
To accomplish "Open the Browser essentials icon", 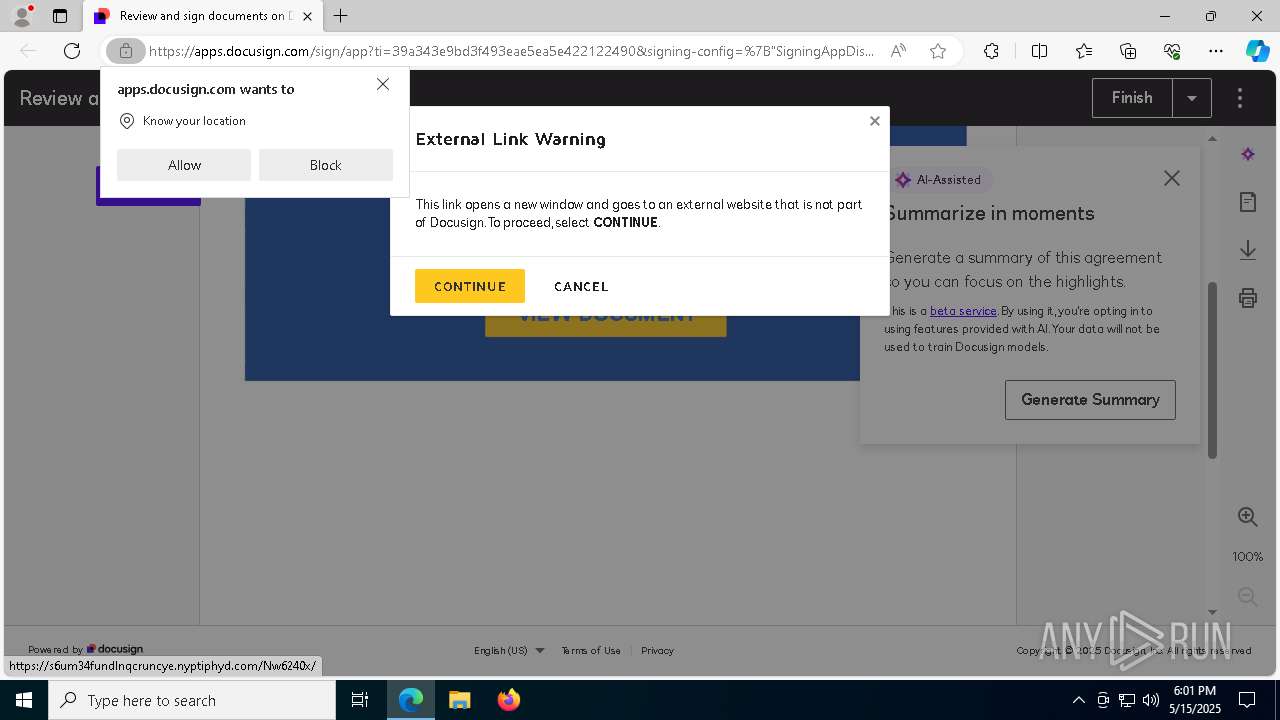I will point(1172,51).
